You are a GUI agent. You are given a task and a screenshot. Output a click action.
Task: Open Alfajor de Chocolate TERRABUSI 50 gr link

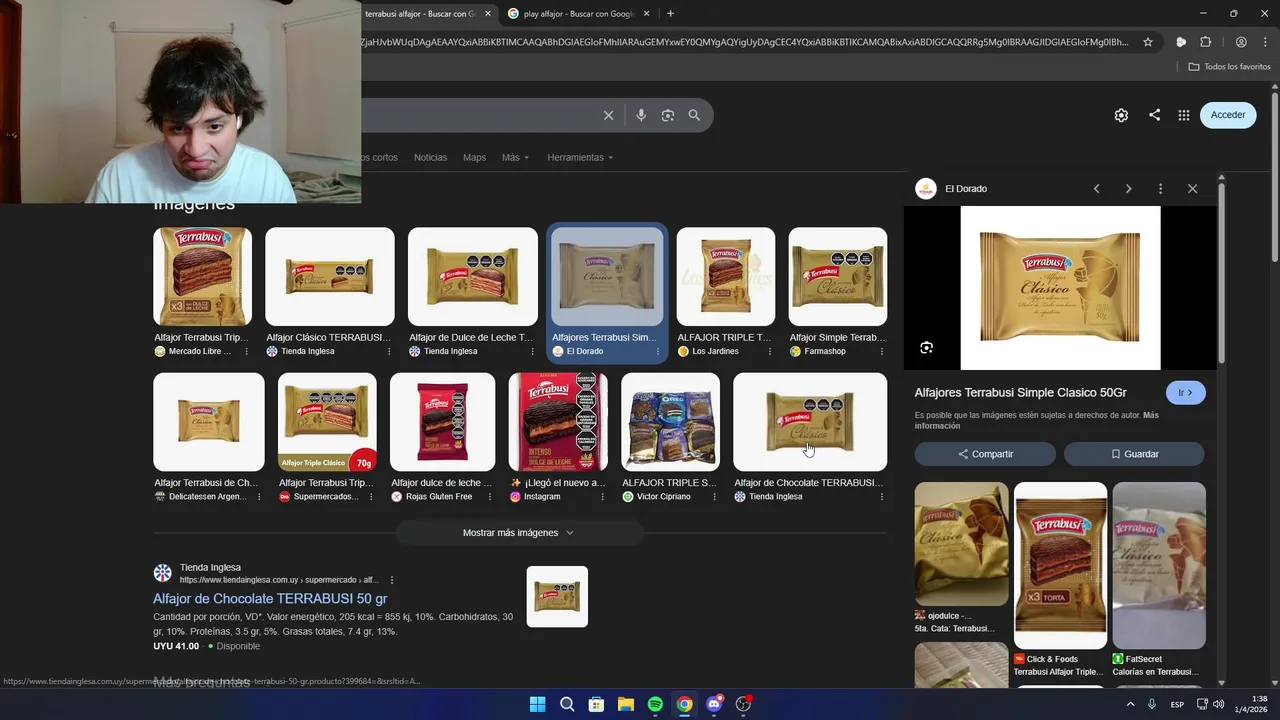tap(270, 599)
